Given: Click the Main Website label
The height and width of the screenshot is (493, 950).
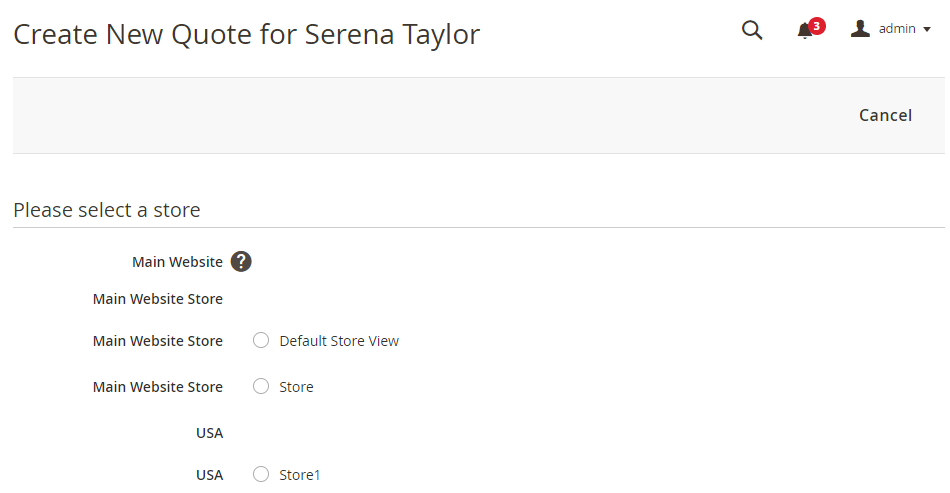Looking at the screenshot, I should 177,262.
